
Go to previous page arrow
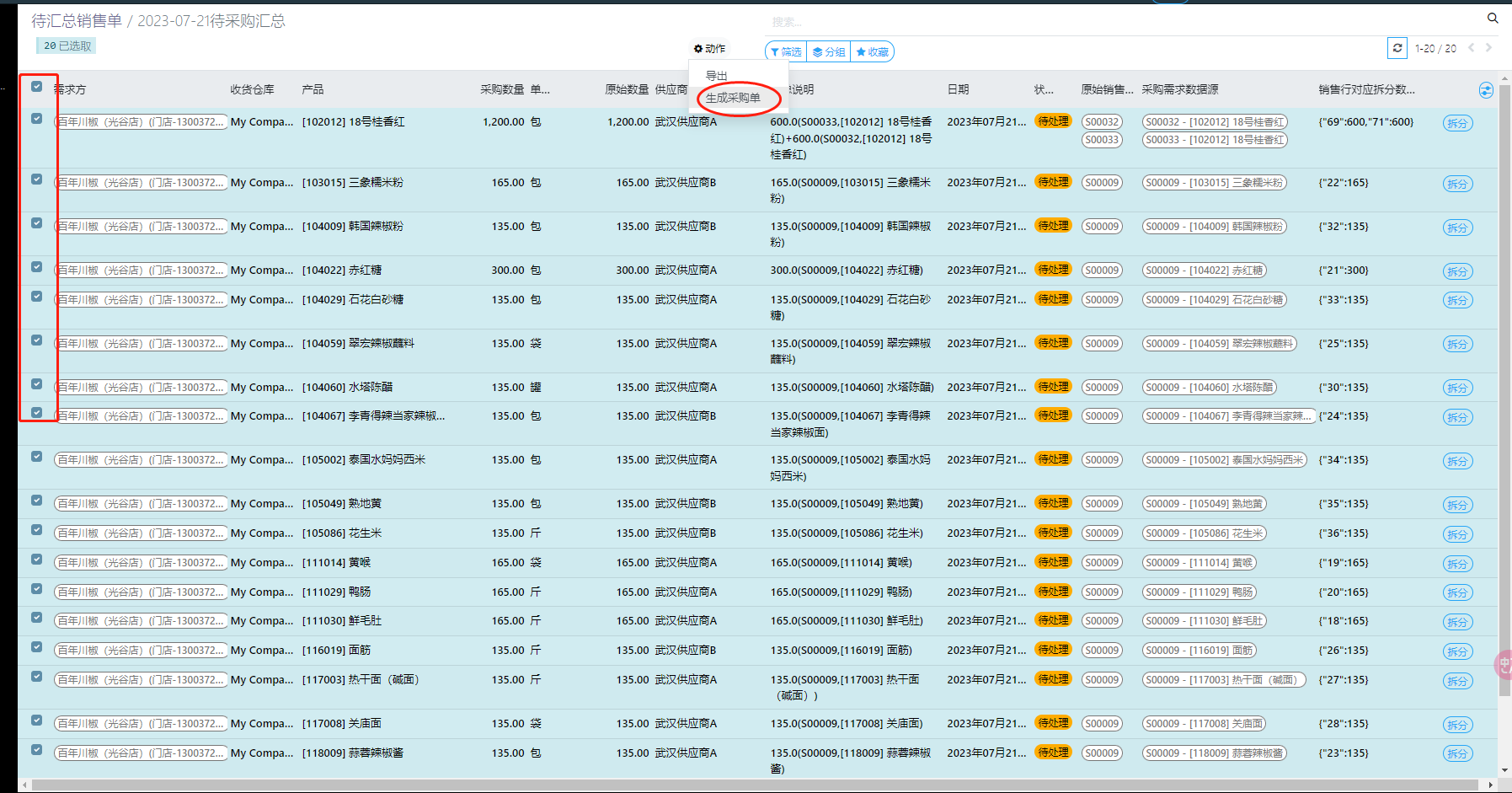tap(1471, 48)
